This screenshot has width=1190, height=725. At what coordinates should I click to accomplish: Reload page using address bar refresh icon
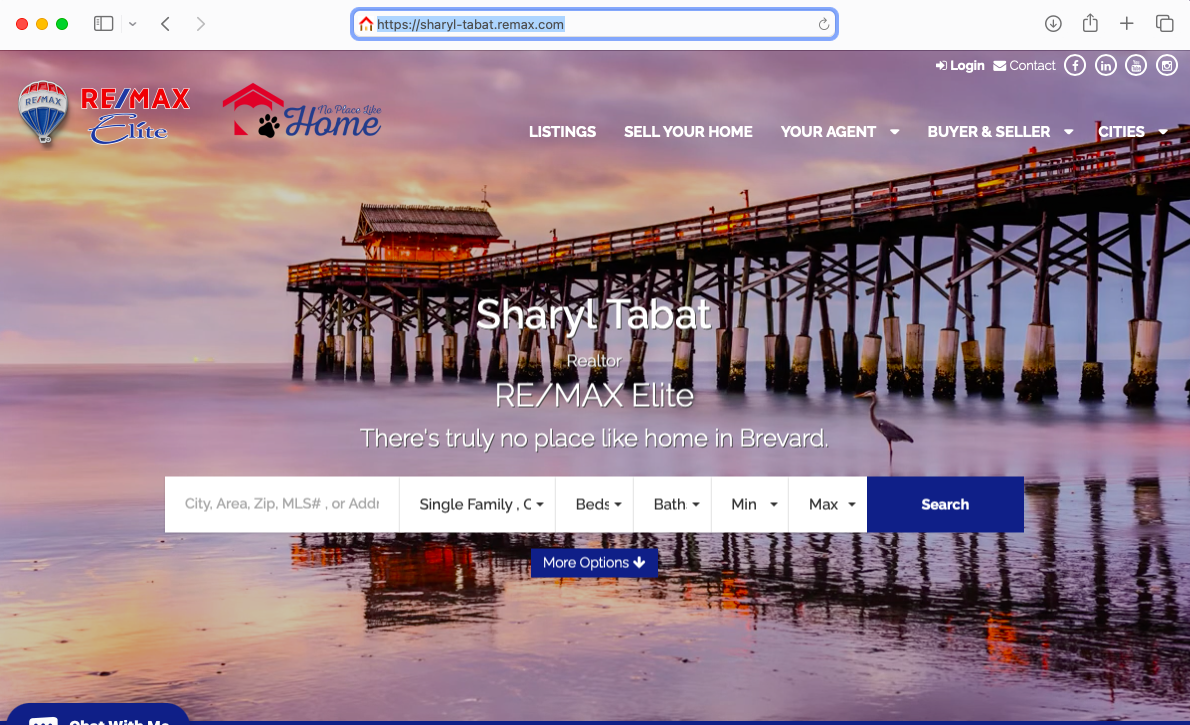click(x=823, y=24)
